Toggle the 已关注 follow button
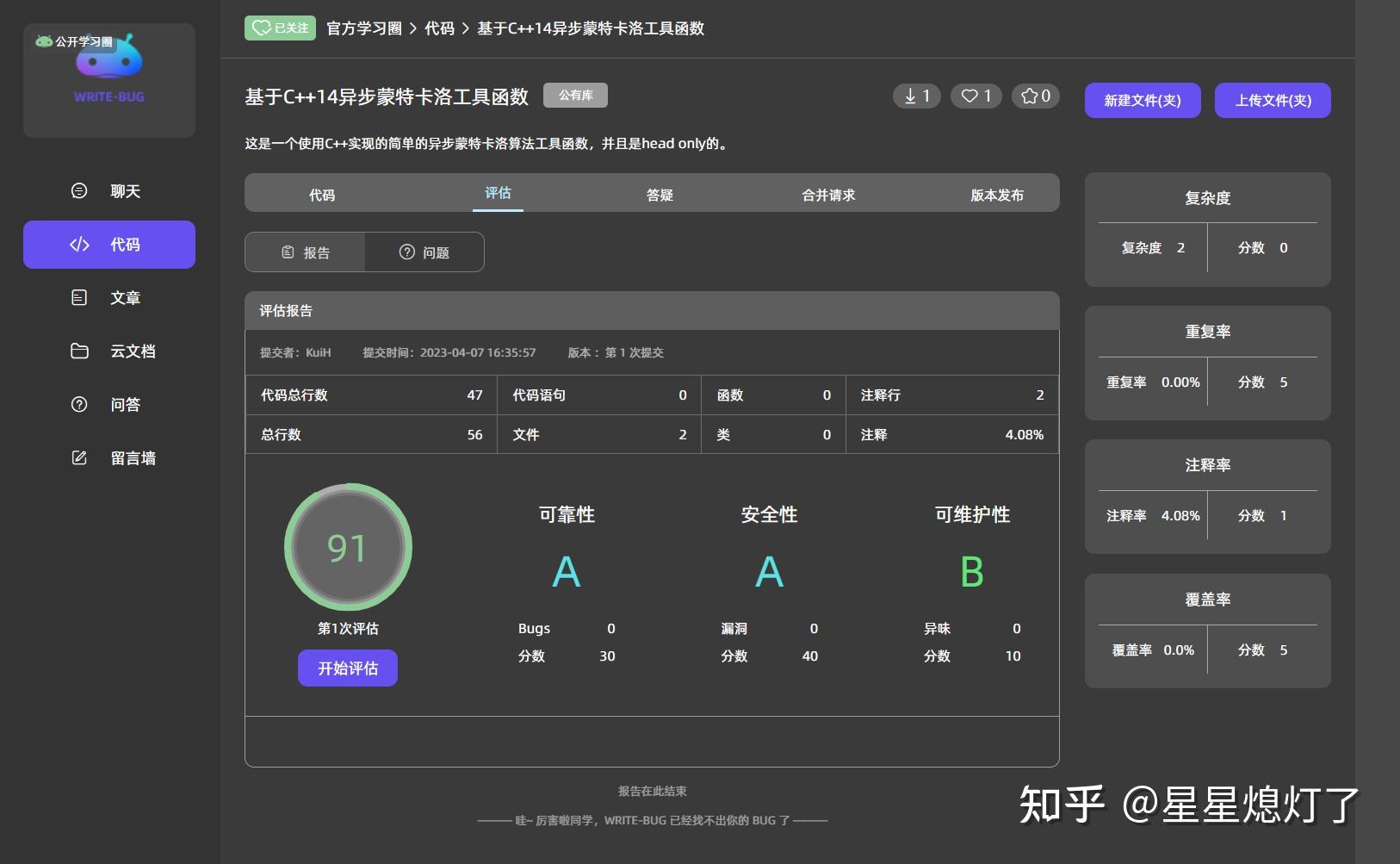This screenshot has height=864, width=1400. (x=281, y=28)
